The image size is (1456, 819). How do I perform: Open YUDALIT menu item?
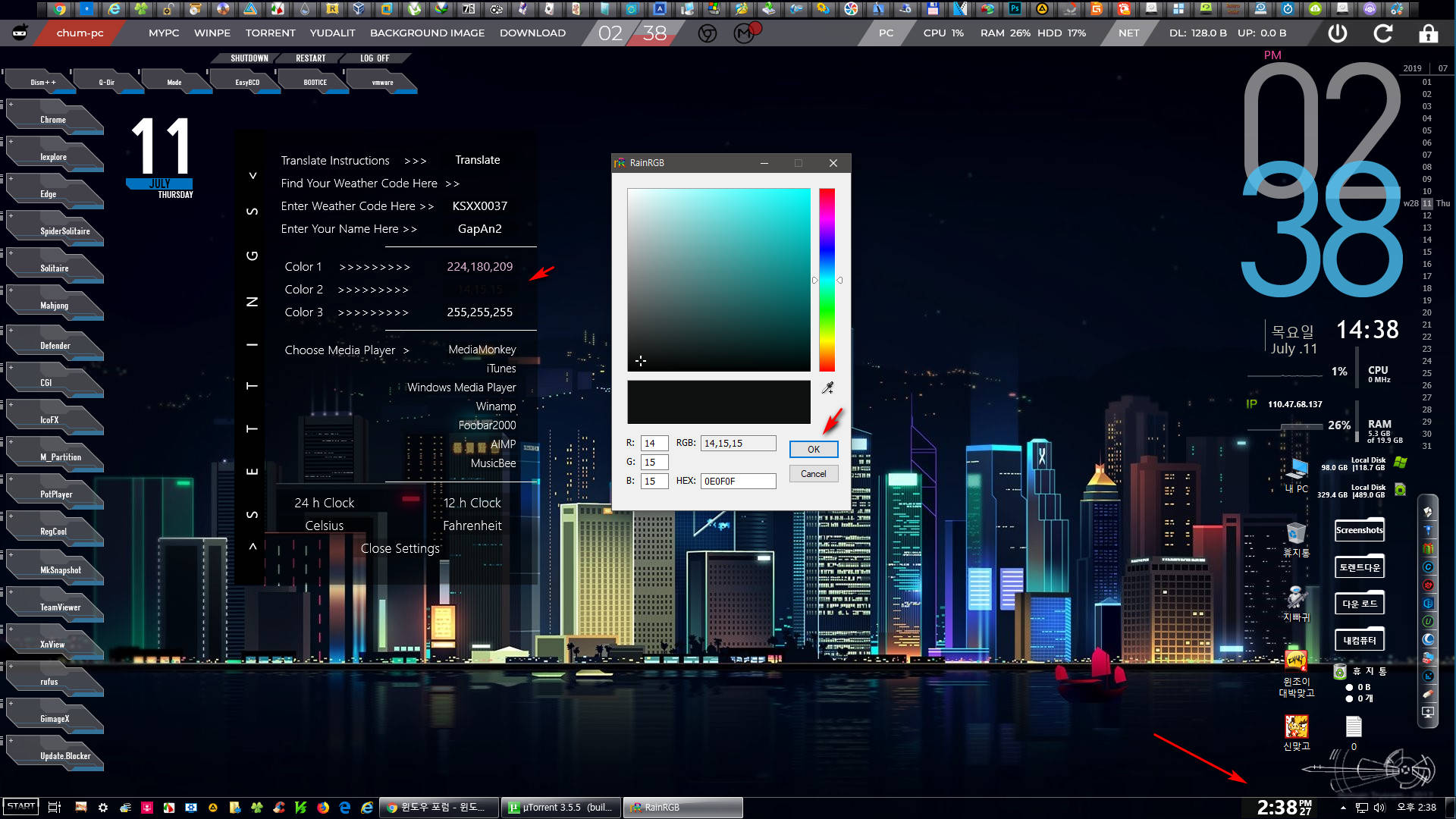click(x=332, y=33)
